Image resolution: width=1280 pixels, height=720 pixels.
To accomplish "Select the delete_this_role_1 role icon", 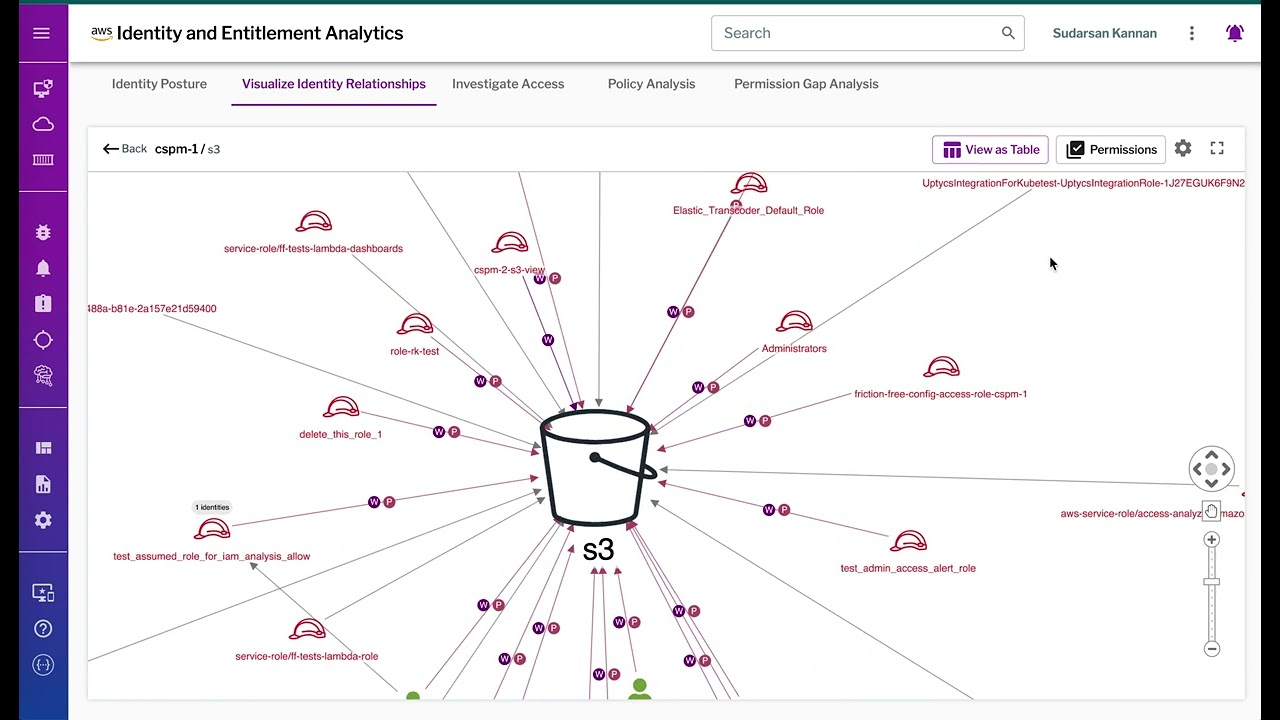I will pos(341,408).
